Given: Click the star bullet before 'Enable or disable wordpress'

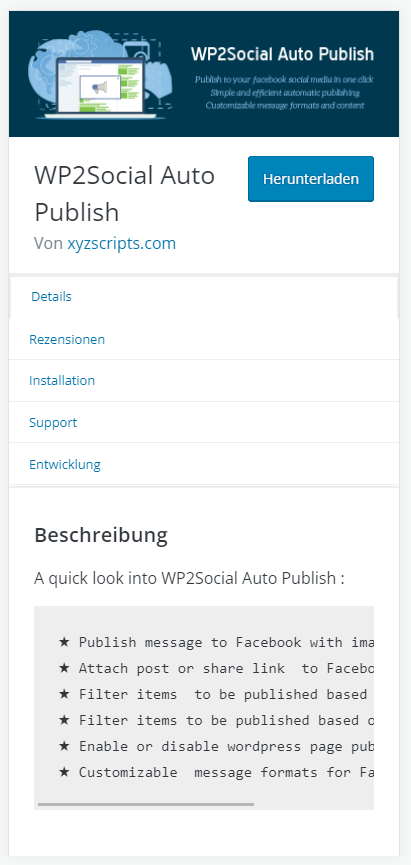Looking at the screenshot, I should click(x=64, y=746).
